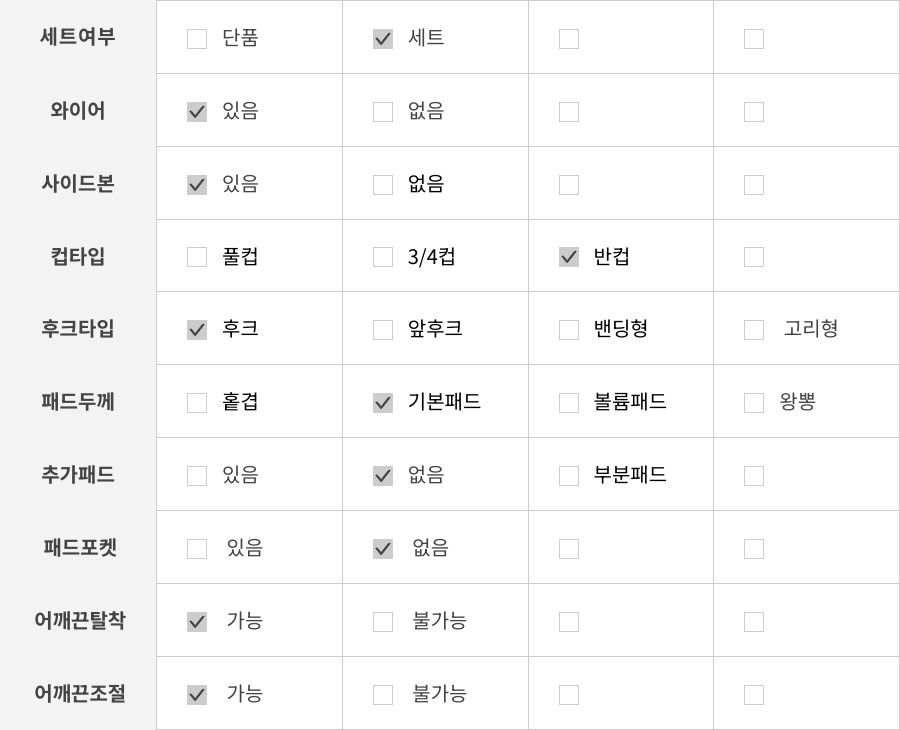Uncheck 있음 in the 사이드본 row

(x=197, y=185)
